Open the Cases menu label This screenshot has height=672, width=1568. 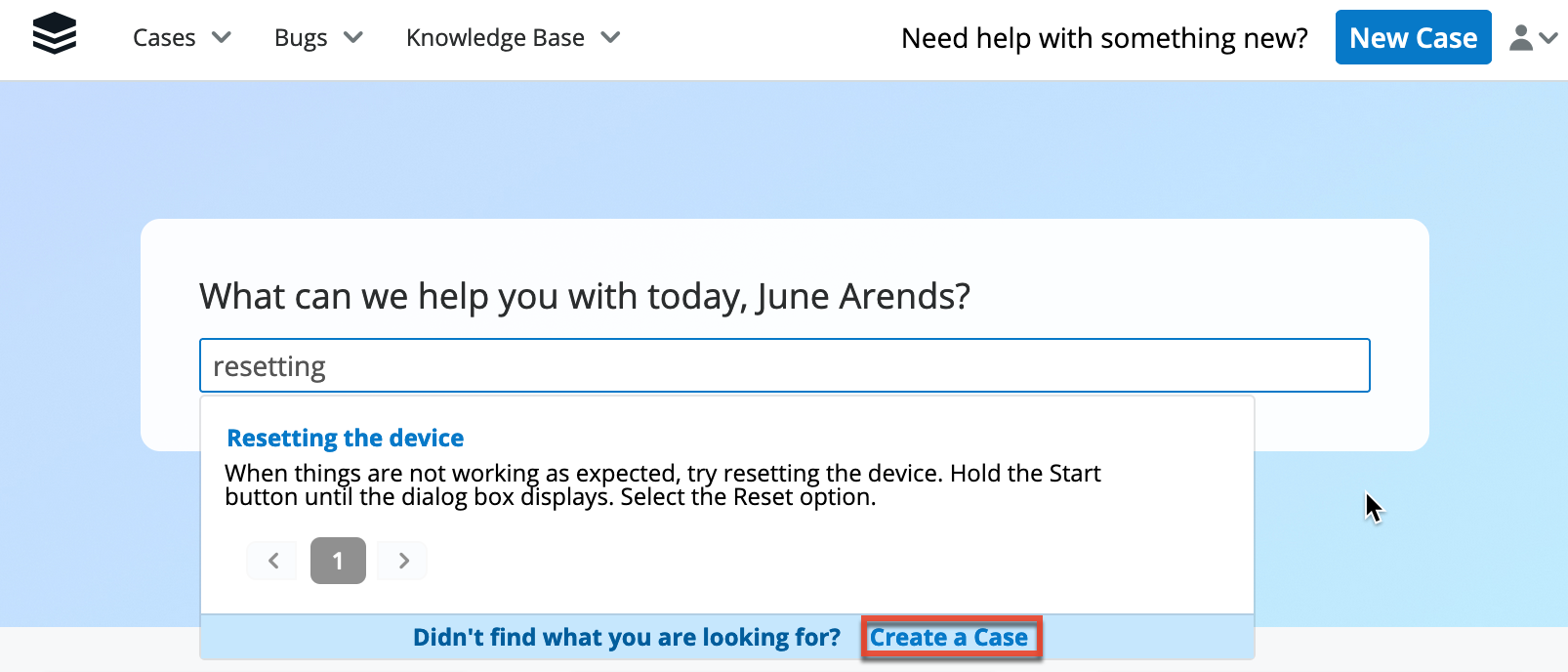pyautogui.click(x=164, y=38)
